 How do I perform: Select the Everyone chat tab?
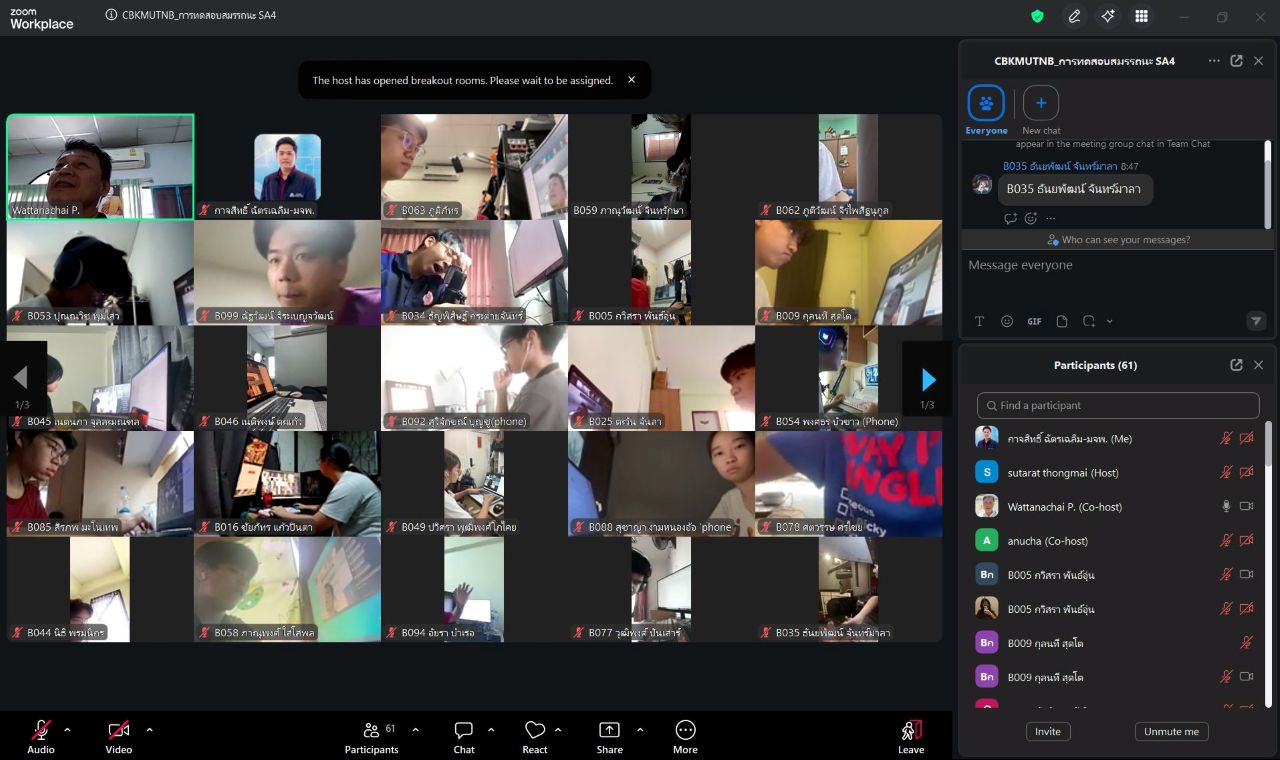pos(986,104)
